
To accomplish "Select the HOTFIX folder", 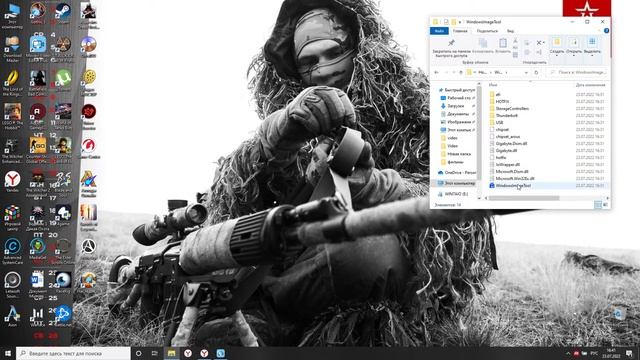I will [x=499, y=101].
